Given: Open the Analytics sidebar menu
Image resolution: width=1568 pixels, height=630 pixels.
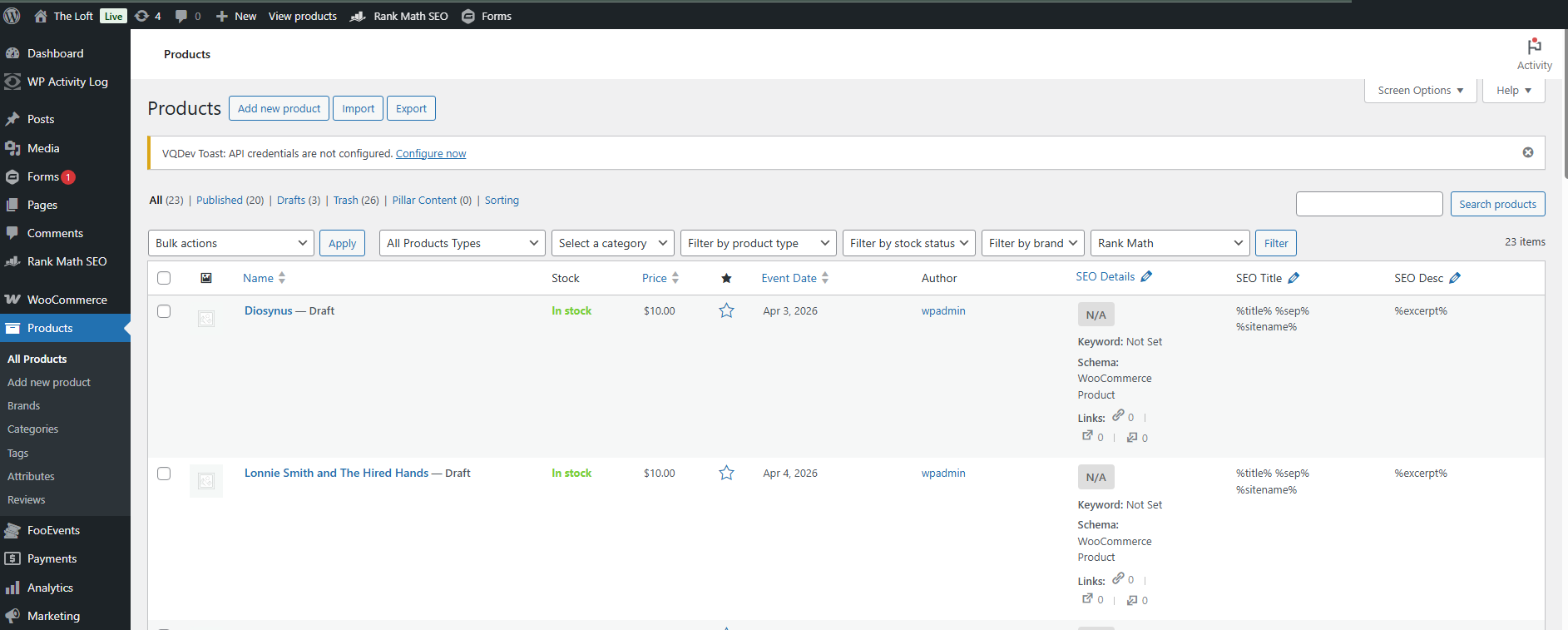Looking at the screenshot, I should pyautogui.click(x=50, y=588).
